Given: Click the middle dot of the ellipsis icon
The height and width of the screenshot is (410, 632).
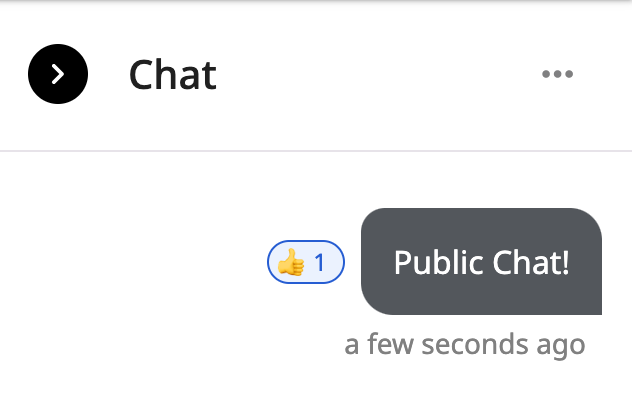Looking at the screenshot, I should 557,74.
